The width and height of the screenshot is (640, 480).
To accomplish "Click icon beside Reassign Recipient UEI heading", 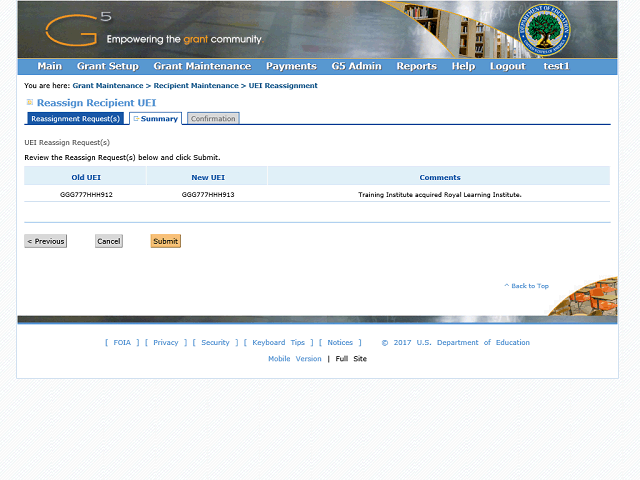I will point(29,102).
